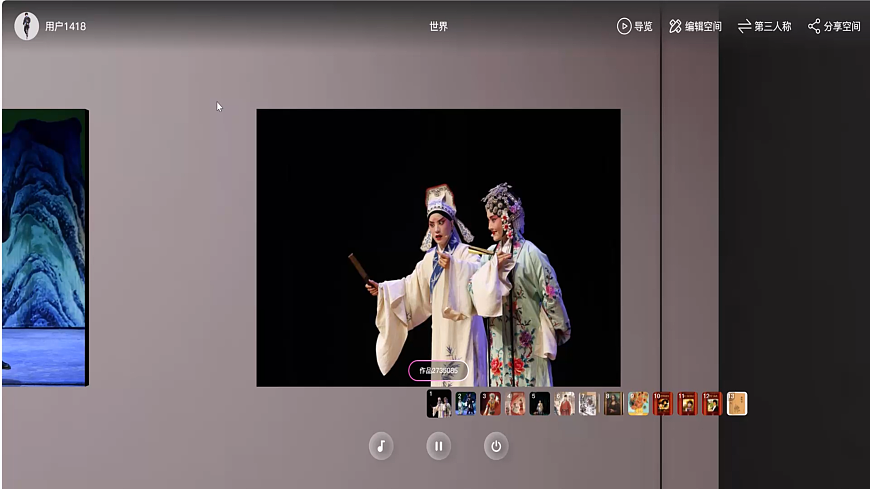Pause the tour playback
Viewport: 870px width, 489px height.
point(438,446)
